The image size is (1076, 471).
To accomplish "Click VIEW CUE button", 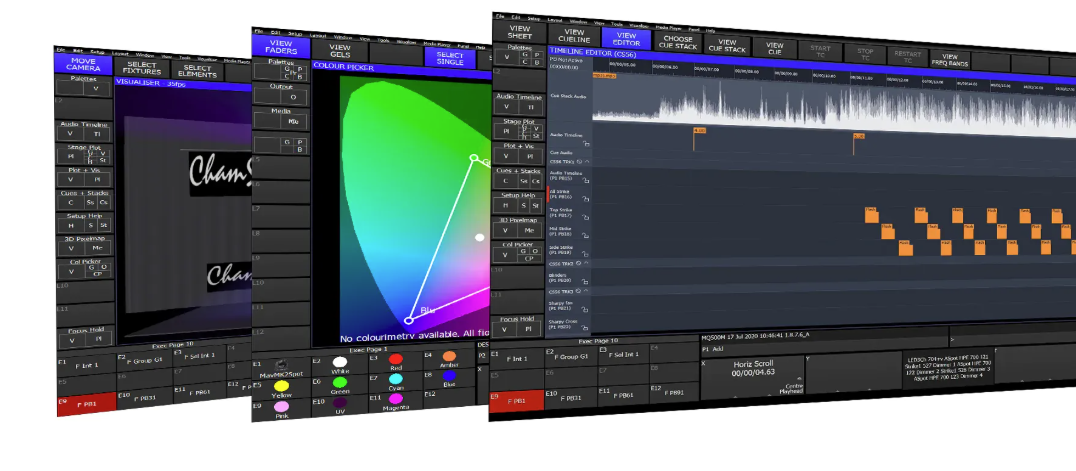I will (774, 48).
